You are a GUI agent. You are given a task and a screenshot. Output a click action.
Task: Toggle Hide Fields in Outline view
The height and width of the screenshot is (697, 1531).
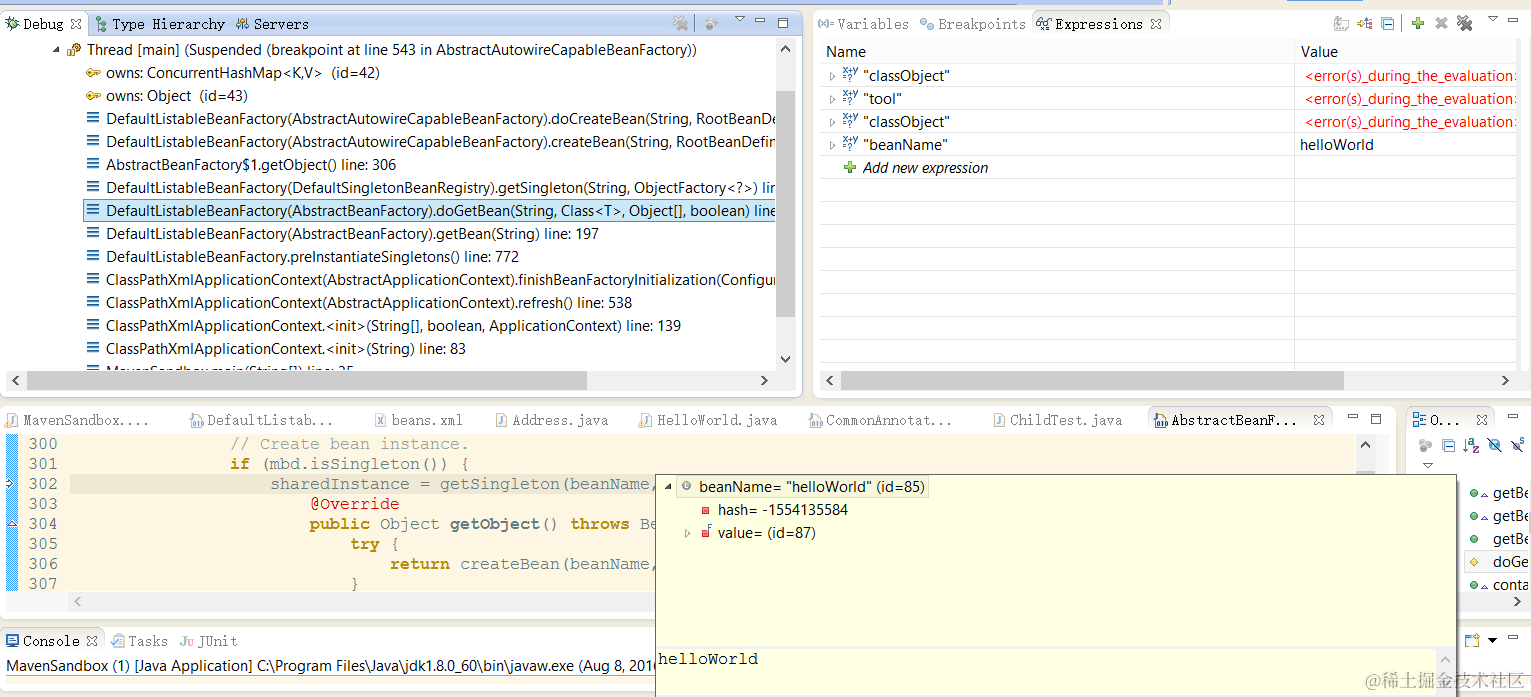(x=1494, y=445)
